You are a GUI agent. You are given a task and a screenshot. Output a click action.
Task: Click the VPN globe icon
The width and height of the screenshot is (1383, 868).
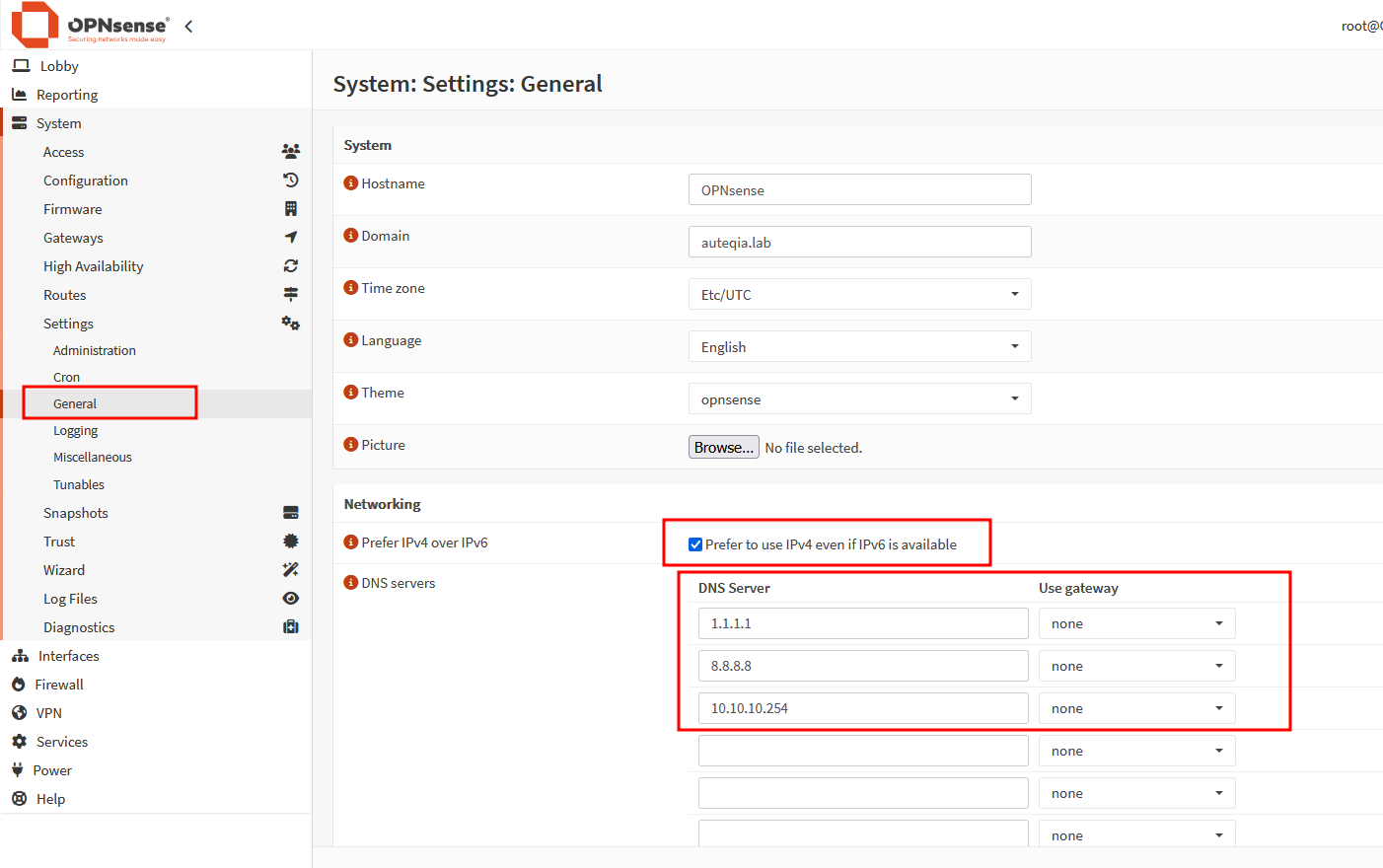[19, 713]
